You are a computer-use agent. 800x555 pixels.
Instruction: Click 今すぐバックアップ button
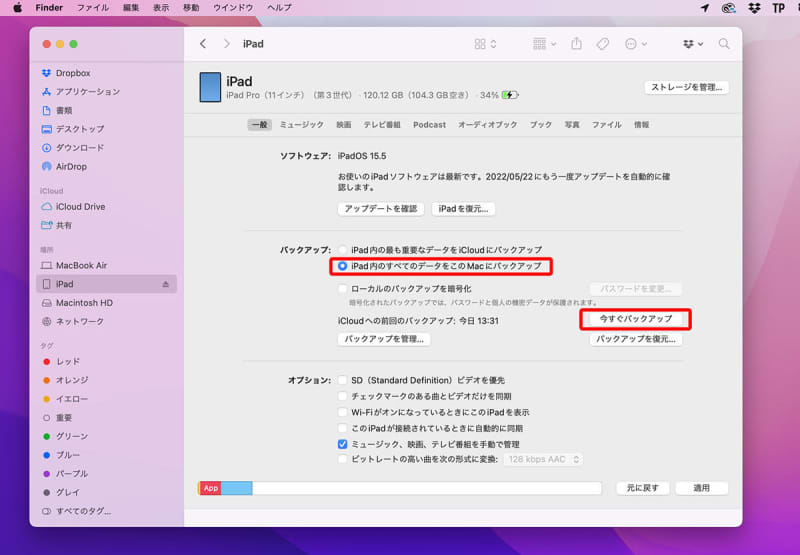point(636,319)
